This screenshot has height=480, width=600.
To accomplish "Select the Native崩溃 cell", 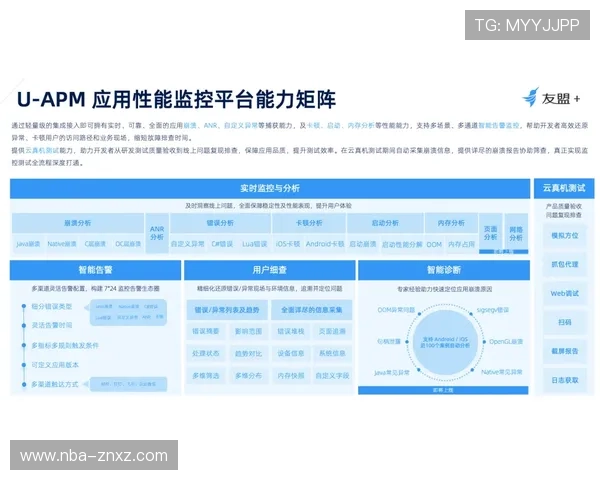I will point(62,244).
